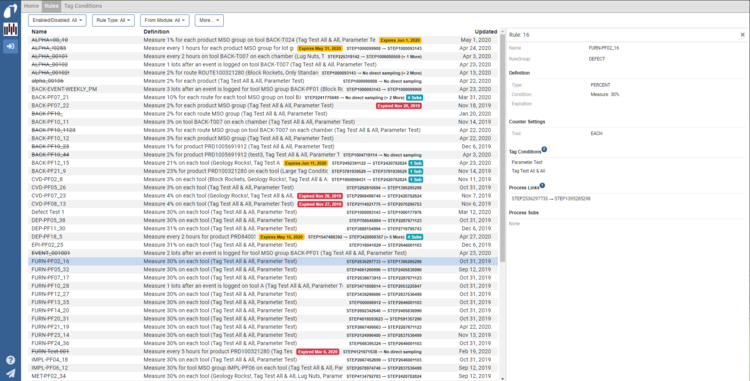
Task: Open the Enabled/Disabled filter dropdown
Action: click(57, 21)
